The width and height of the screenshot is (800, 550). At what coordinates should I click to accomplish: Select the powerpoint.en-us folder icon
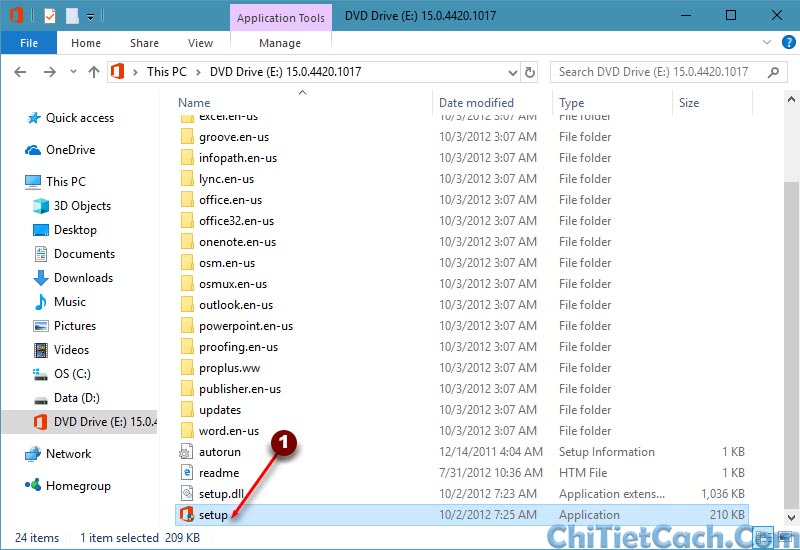[187, 326]
